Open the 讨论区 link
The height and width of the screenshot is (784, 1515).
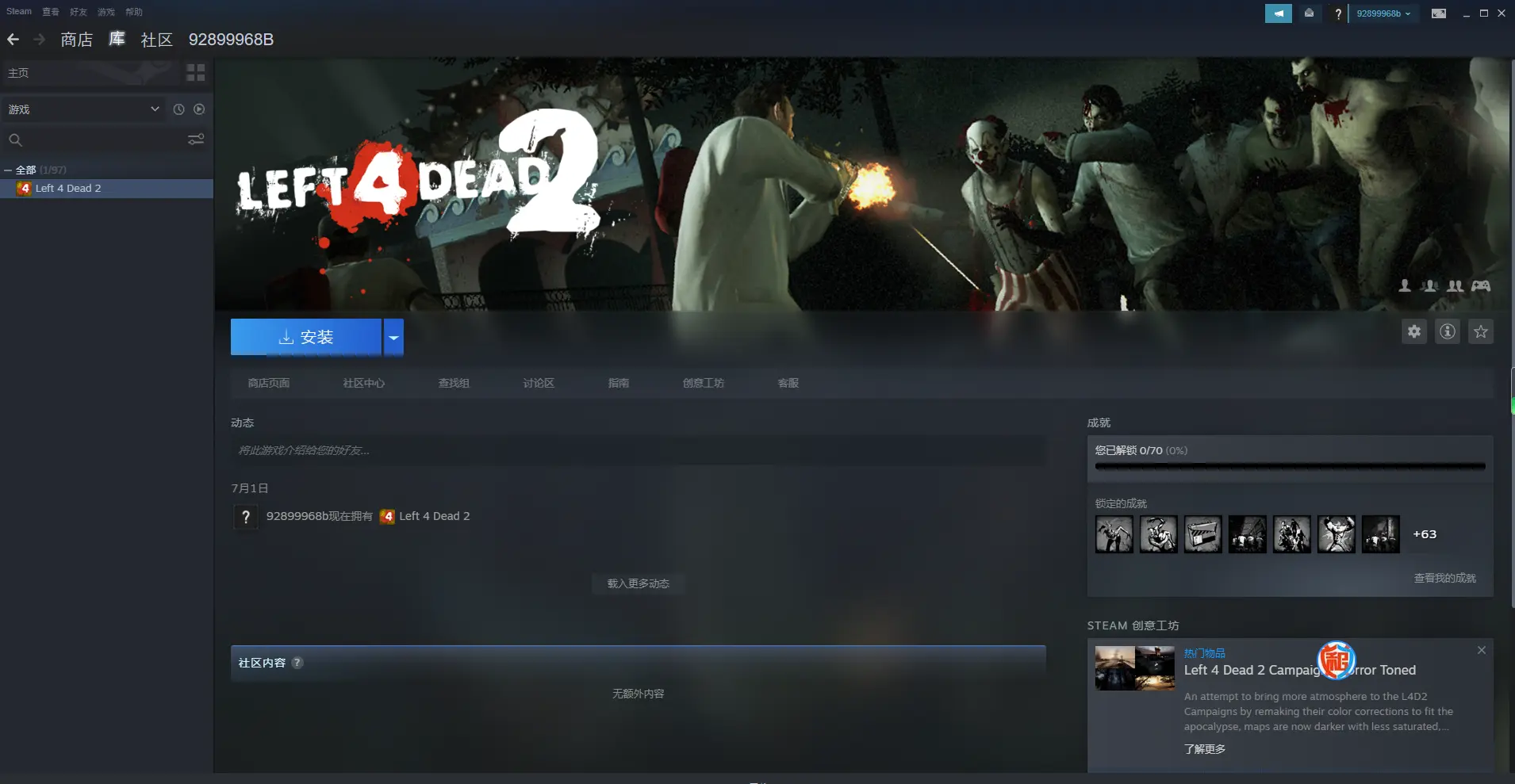(x=539, y=383)
